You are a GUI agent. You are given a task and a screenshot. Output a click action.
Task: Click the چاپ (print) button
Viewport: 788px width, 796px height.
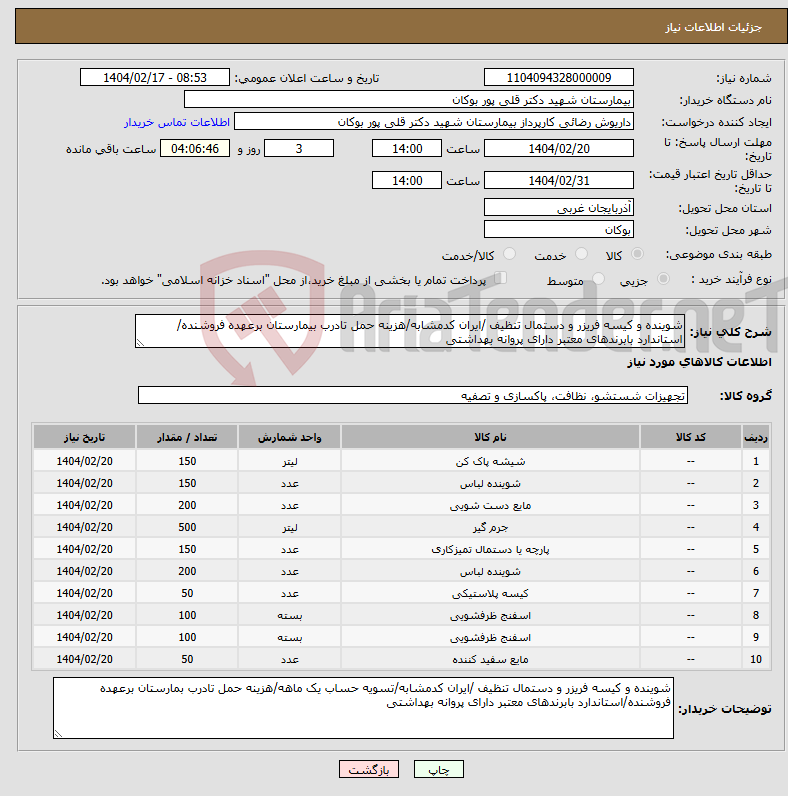point(439,770)
